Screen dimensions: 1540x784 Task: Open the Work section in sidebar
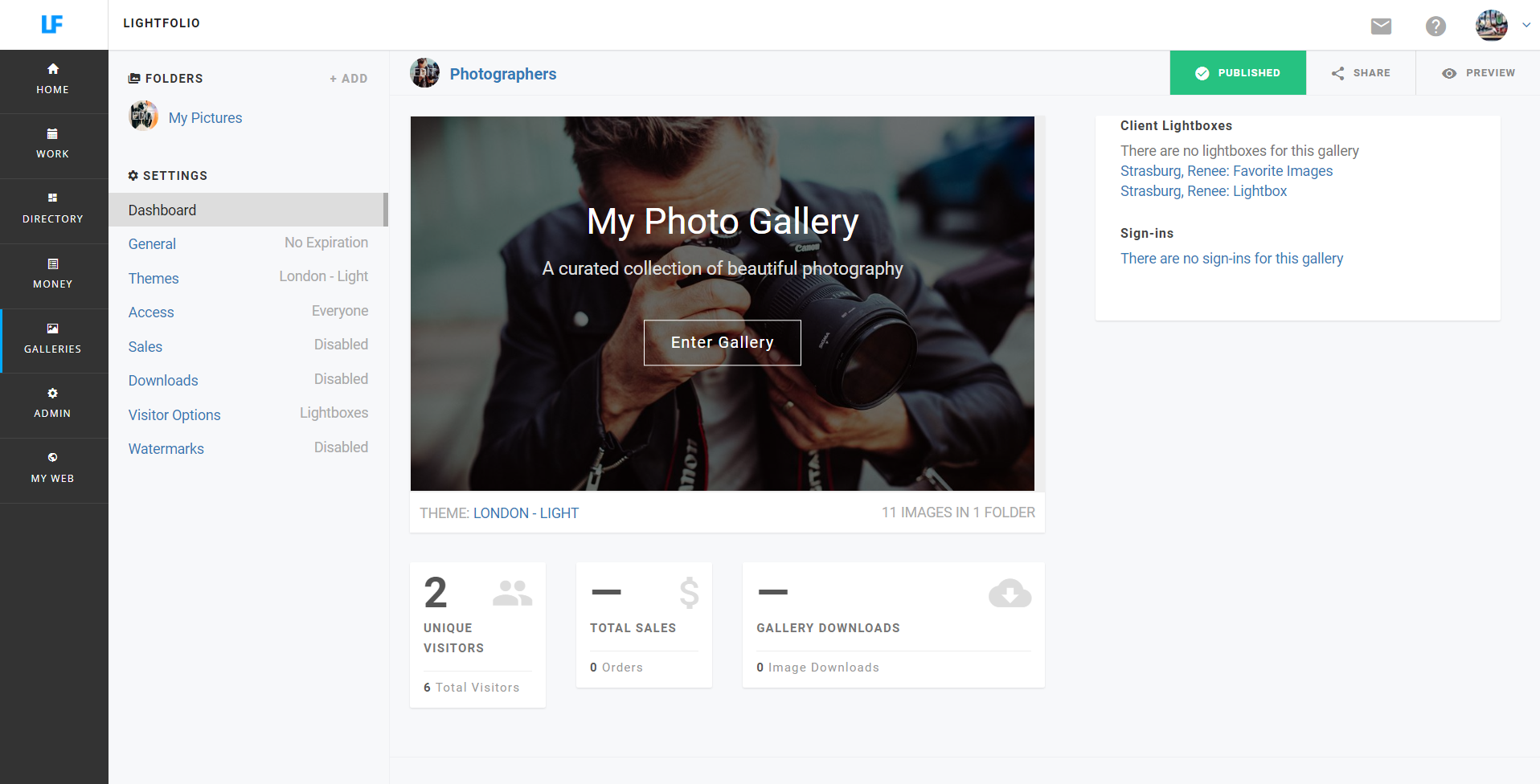[x=53, y=145]
